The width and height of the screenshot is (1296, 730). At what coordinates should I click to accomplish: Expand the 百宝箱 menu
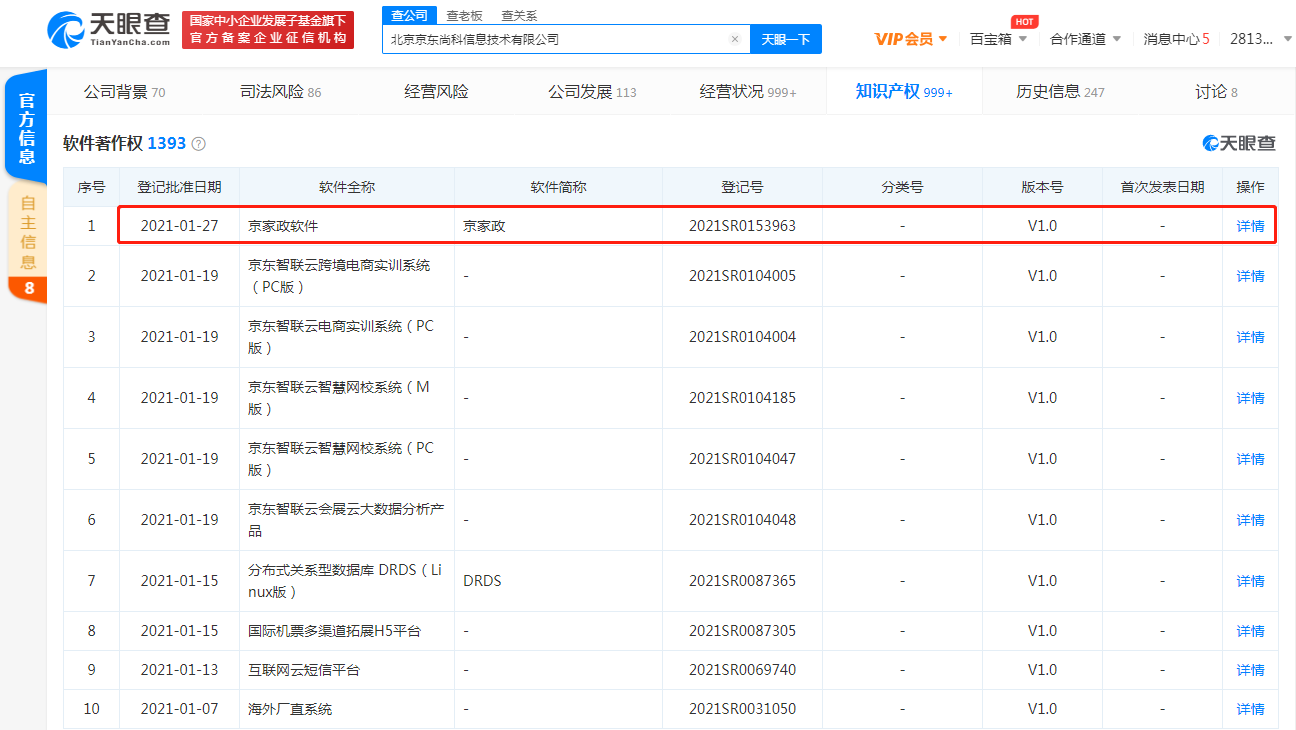(x=998, y=39)
